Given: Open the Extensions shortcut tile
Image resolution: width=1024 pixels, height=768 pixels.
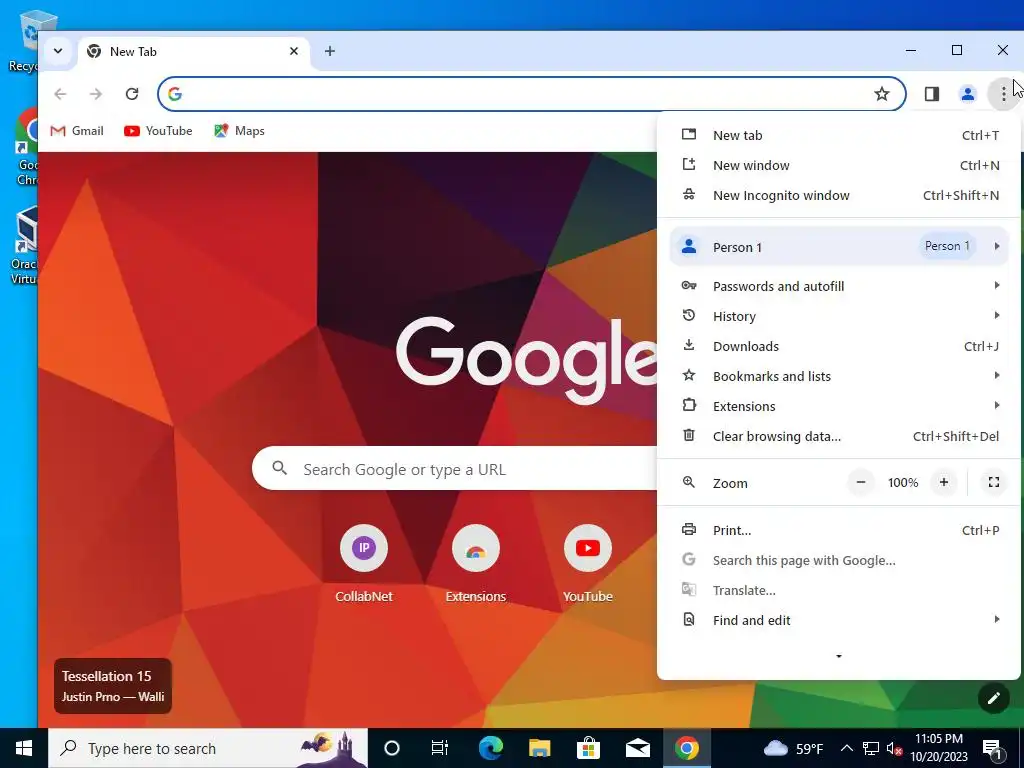Looking at the screenshot, I should click(475, 564).
